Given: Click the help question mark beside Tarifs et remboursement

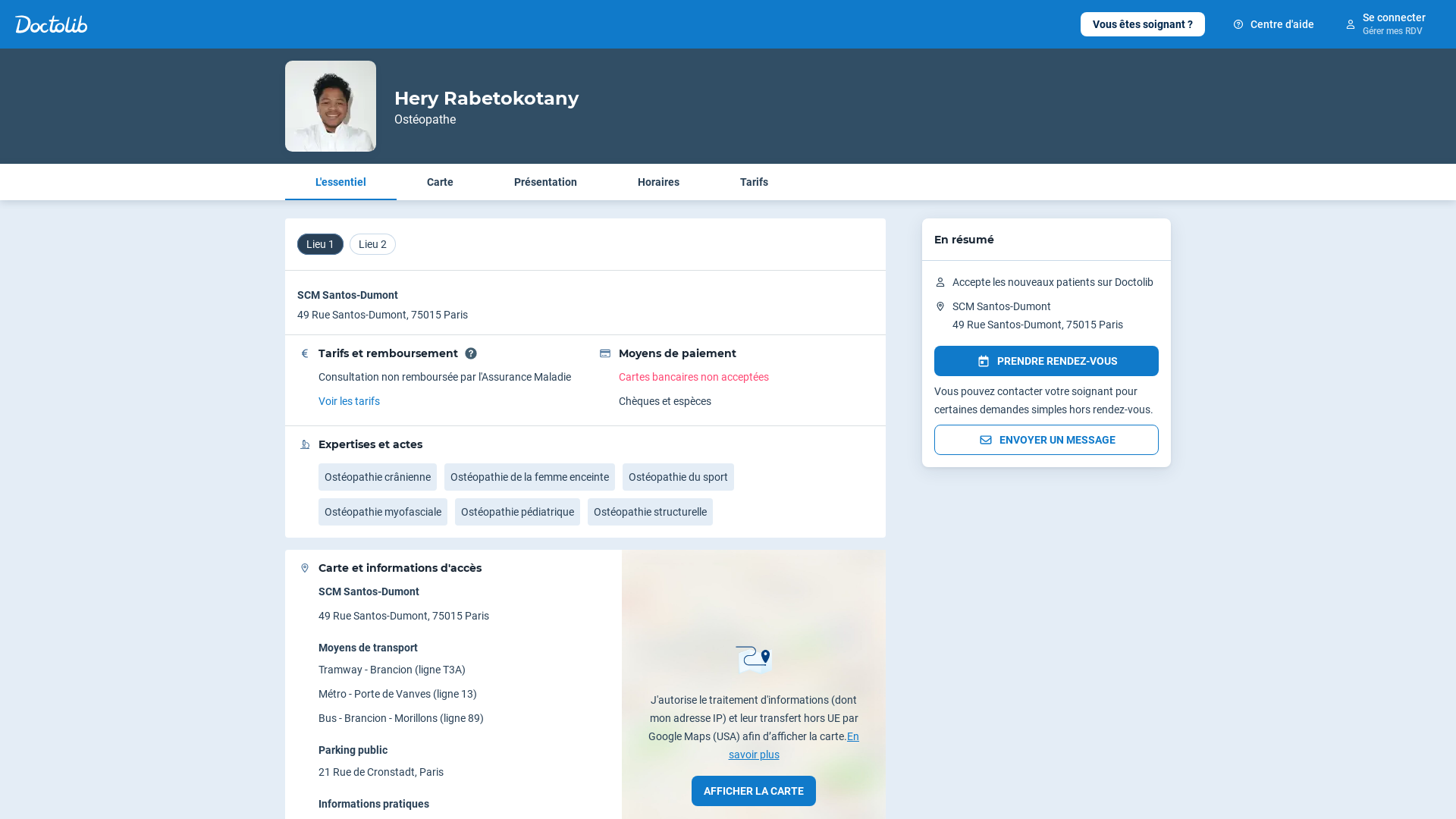Looking at the screenshot, I should [x=471, y=353].
